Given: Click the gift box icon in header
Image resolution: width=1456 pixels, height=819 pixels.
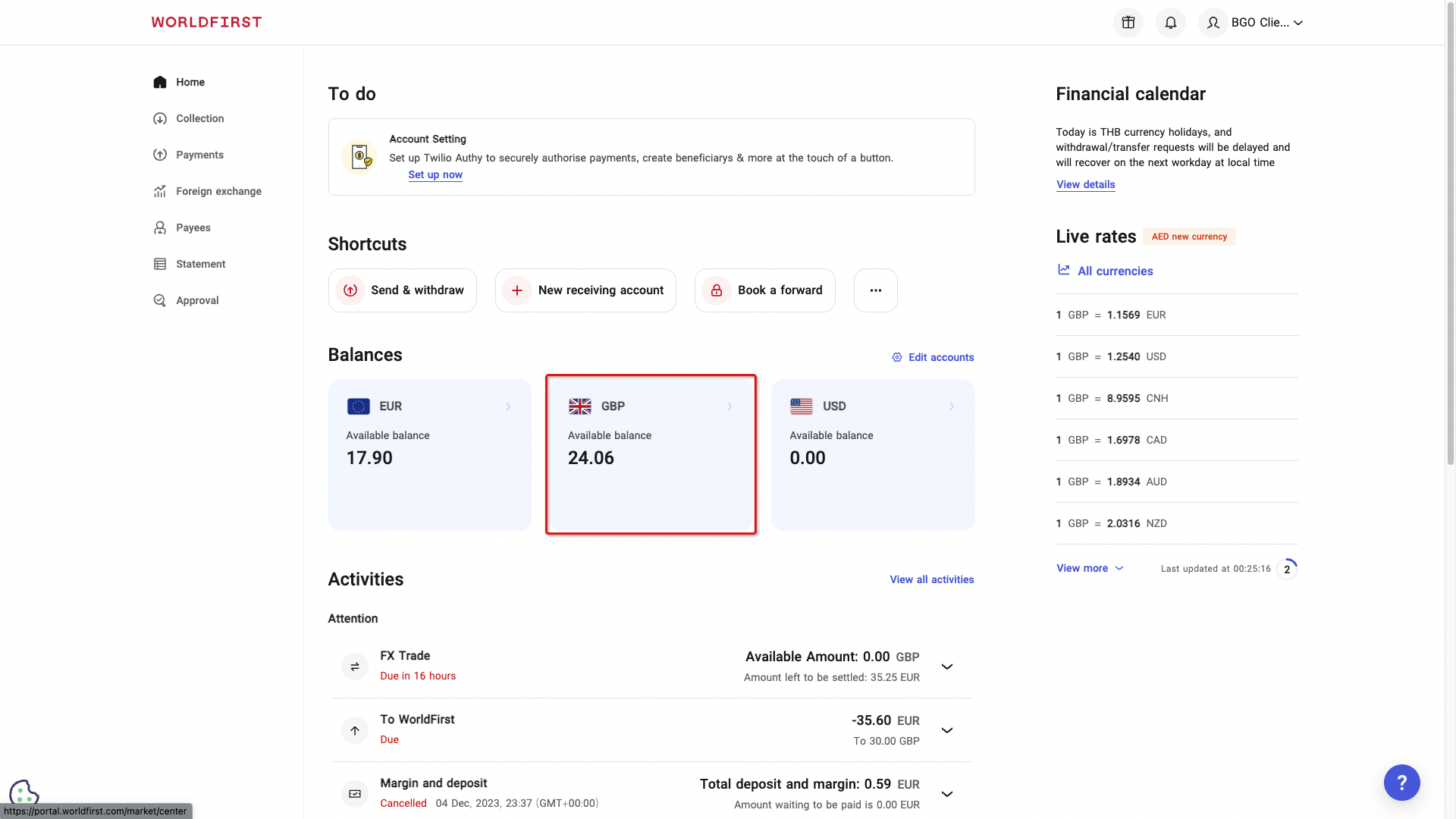Looking at the screenshot, I should 1128,23.
